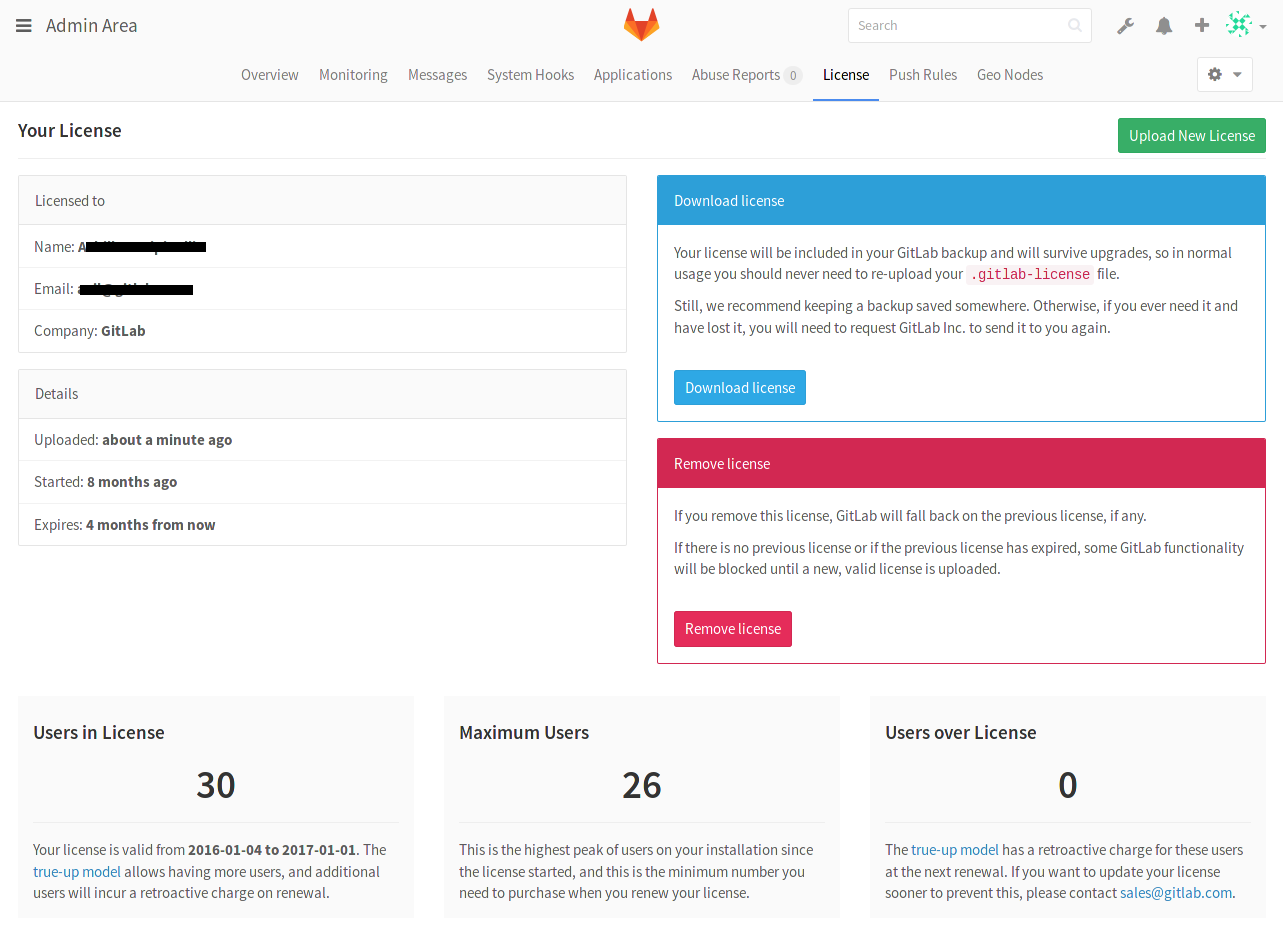Follow the sales@gitlab.com email link
Image resolution: width=1283 pixels, height=943 pixels.
click(1175, 893)
